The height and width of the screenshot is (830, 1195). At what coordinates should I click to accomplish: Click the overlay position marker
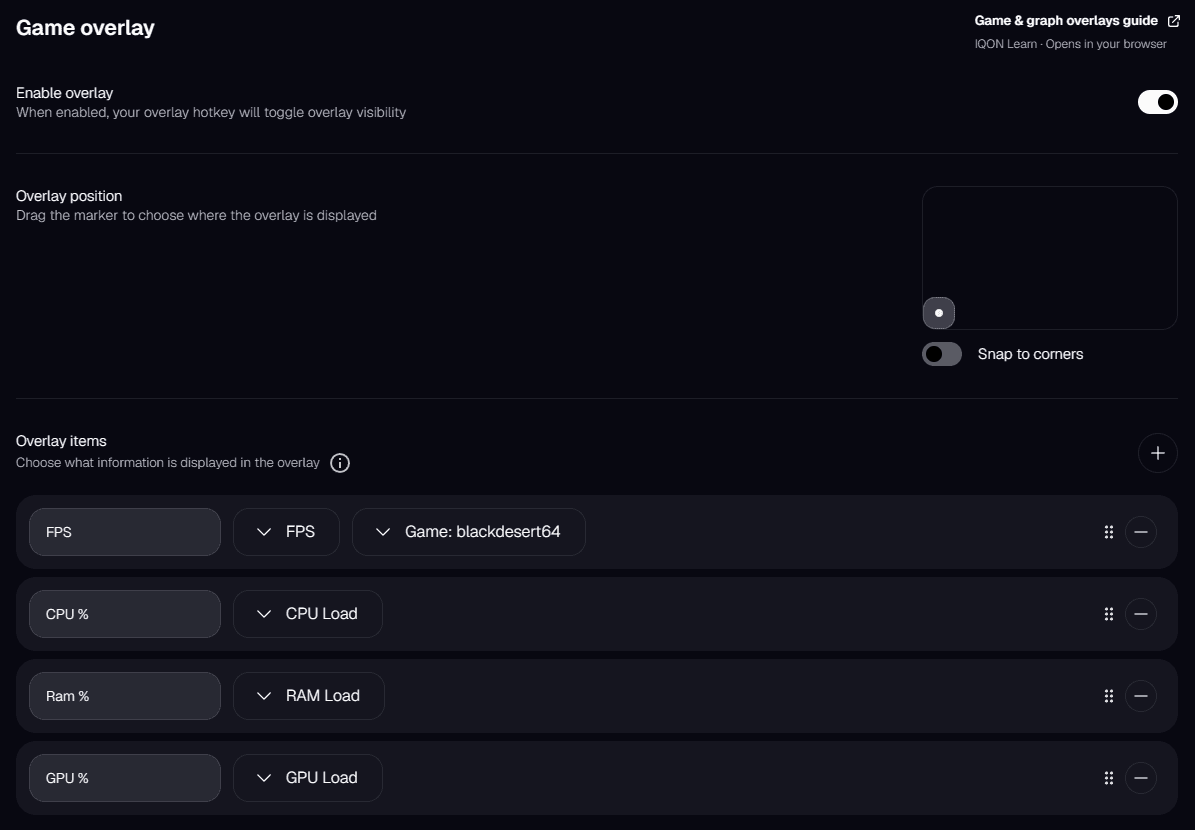point(939,313)
